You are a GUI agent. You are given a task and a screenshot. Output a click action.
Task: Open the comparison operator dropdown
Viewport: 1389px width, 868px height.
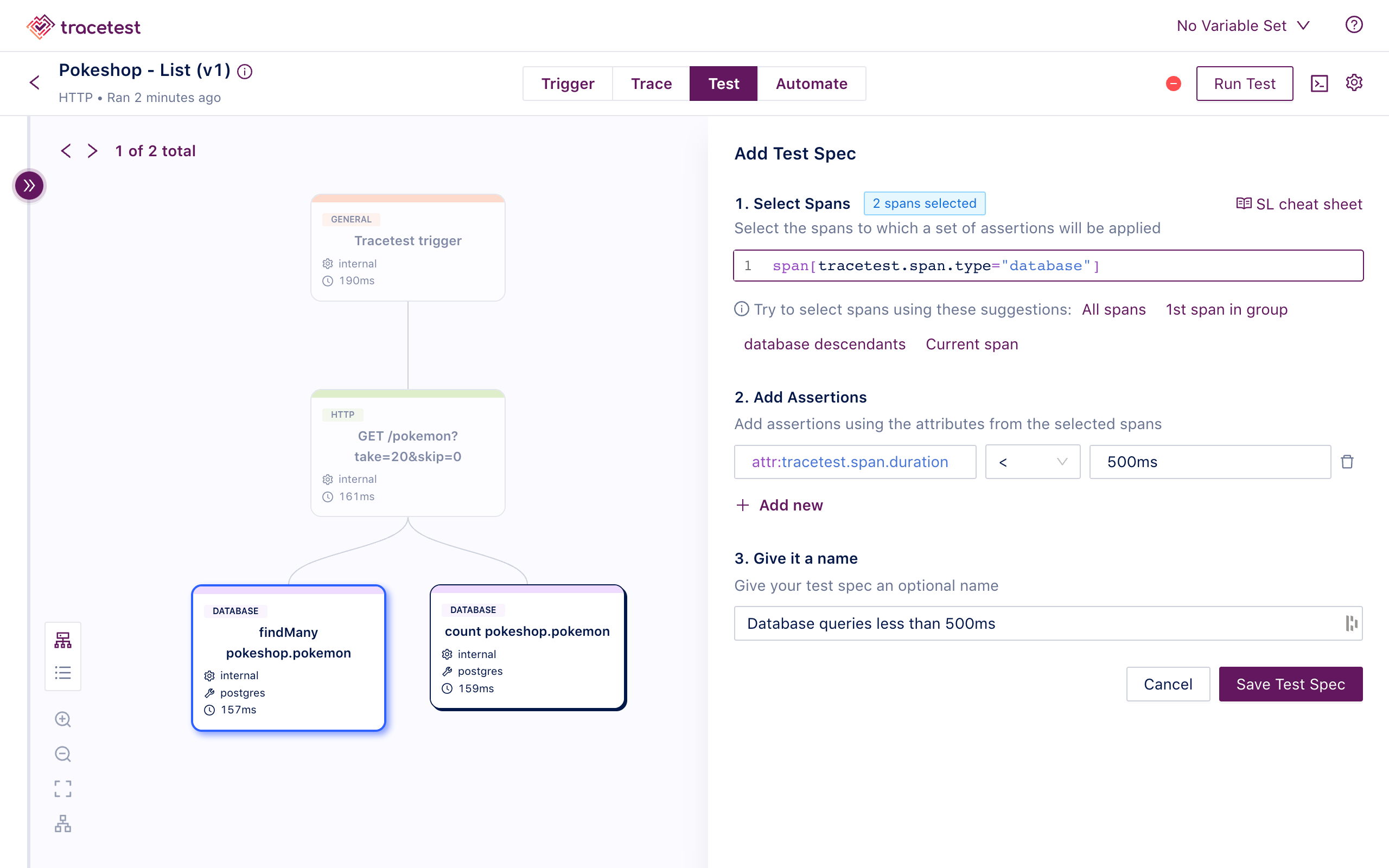coord(1033,462)
